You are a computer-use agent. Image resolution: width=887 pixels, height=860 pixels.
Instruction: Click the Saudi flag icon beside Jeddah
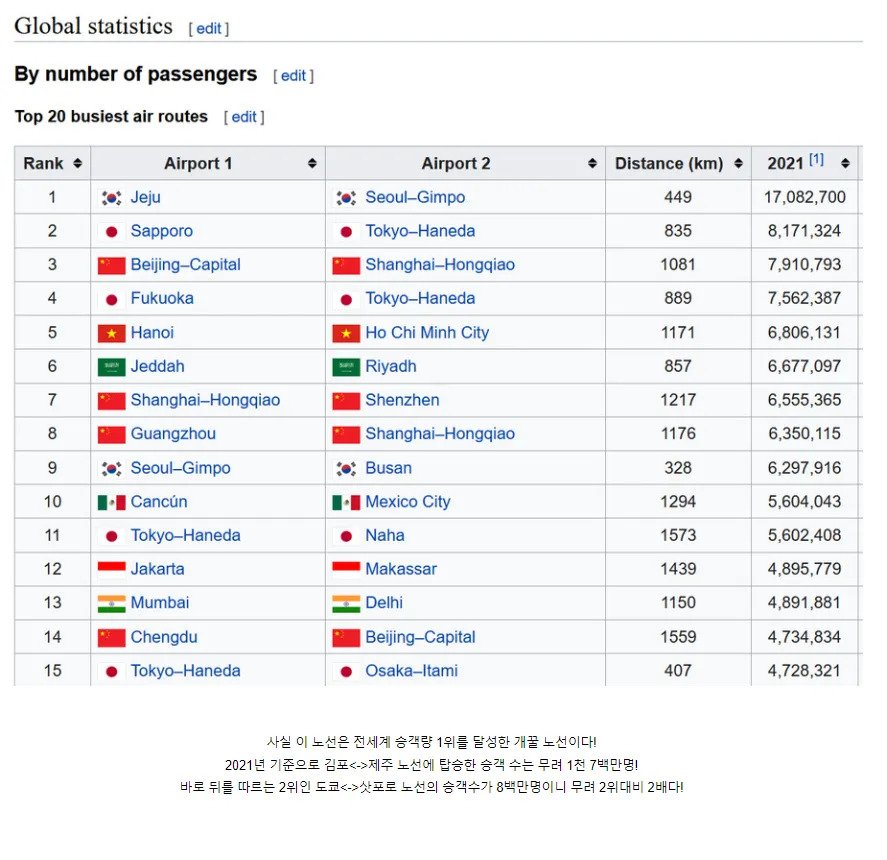pos(110,366)
